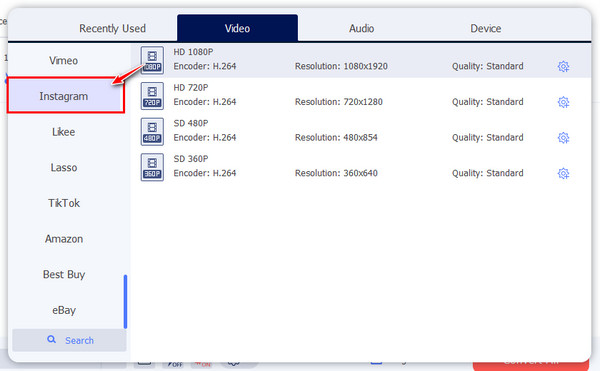Image resolution: width=600 pixels, height=371 pixels.
Task: Click Resolution: 480x854 text
Action: tap(336, 137)
